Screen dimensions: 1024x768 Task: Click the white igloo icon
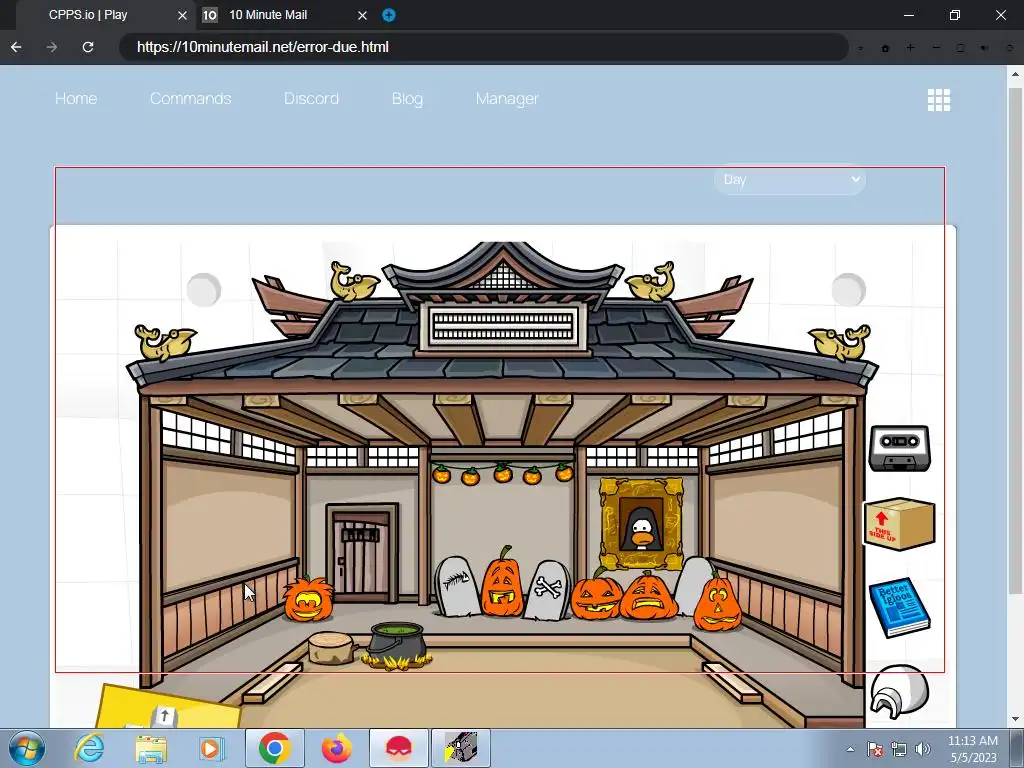point(899,692)
